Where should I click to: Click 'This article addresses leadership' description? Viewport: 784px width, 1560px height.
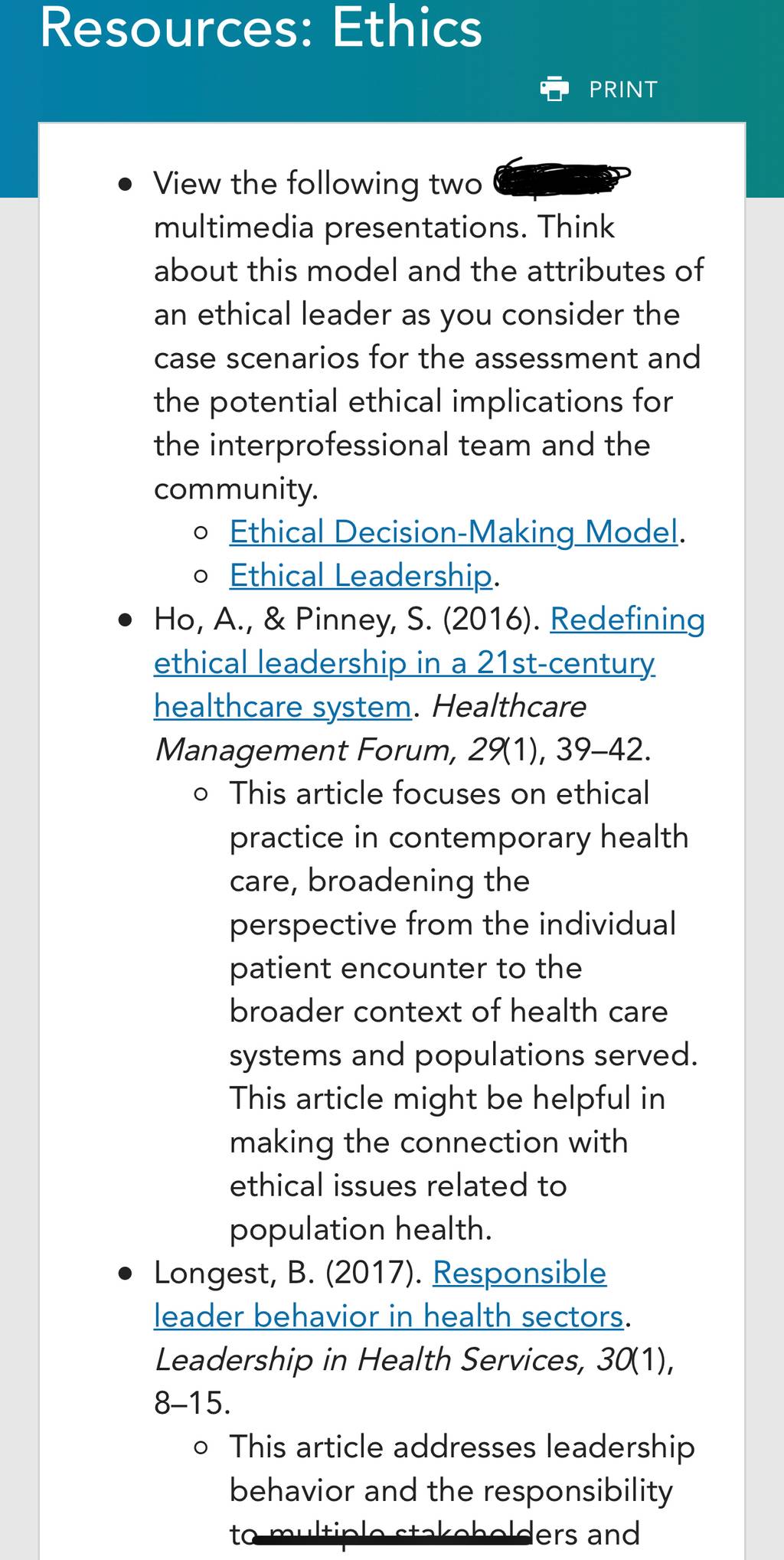[x=462, y=1490]
